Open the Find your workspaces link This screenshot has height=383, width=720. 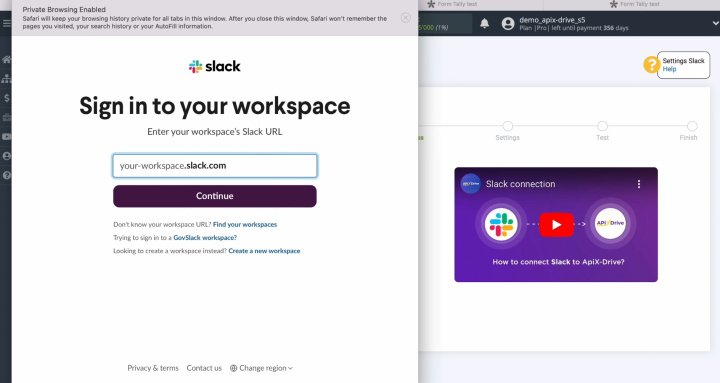245,225
